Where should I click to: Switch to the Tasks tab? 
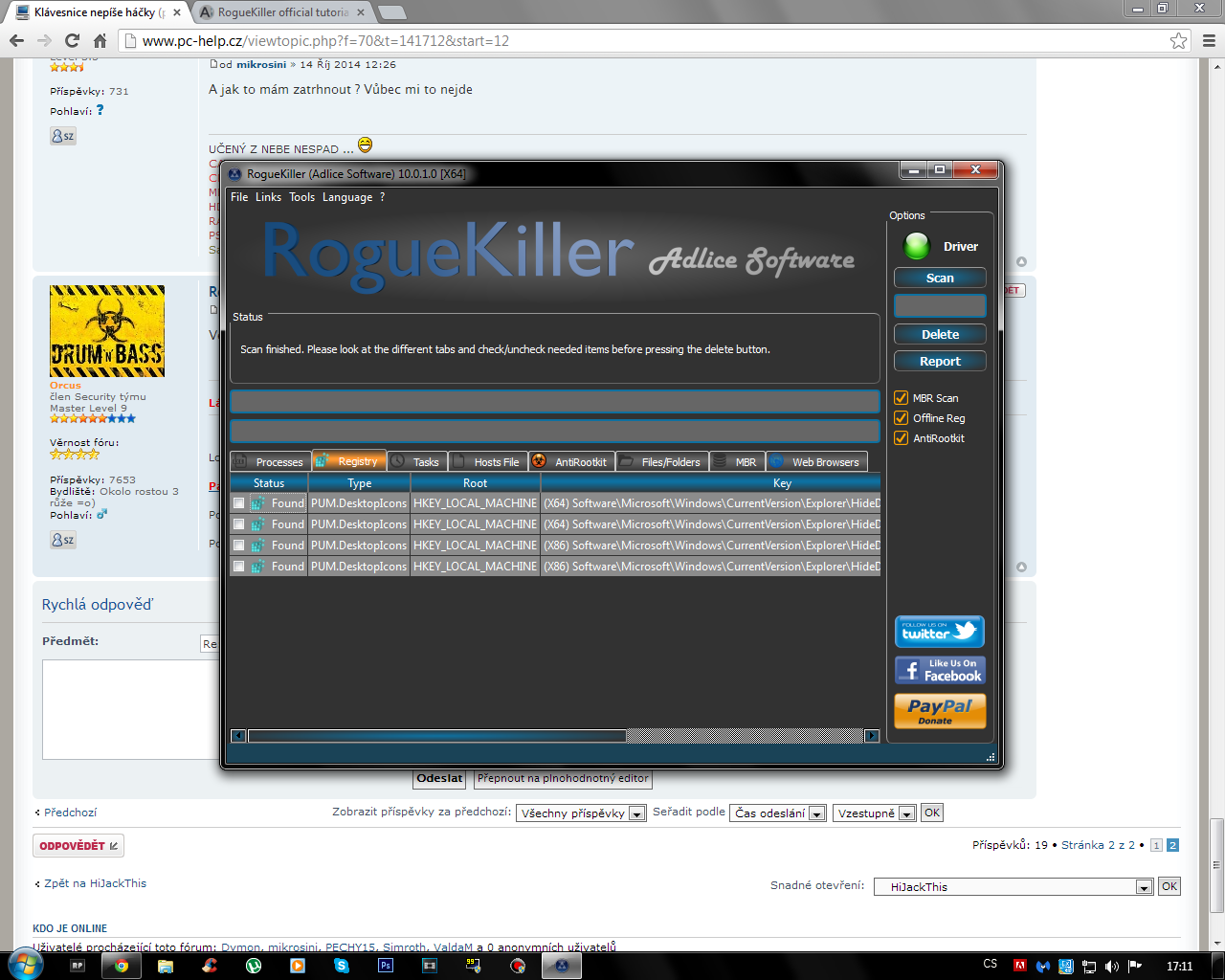[417, 461]
